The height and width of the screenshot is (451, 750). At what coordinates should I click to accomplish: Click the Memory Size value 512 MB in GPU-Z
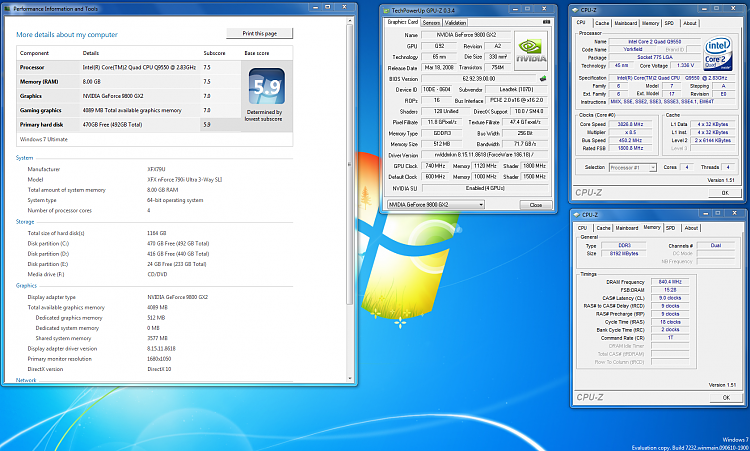[x=441, y=144]
